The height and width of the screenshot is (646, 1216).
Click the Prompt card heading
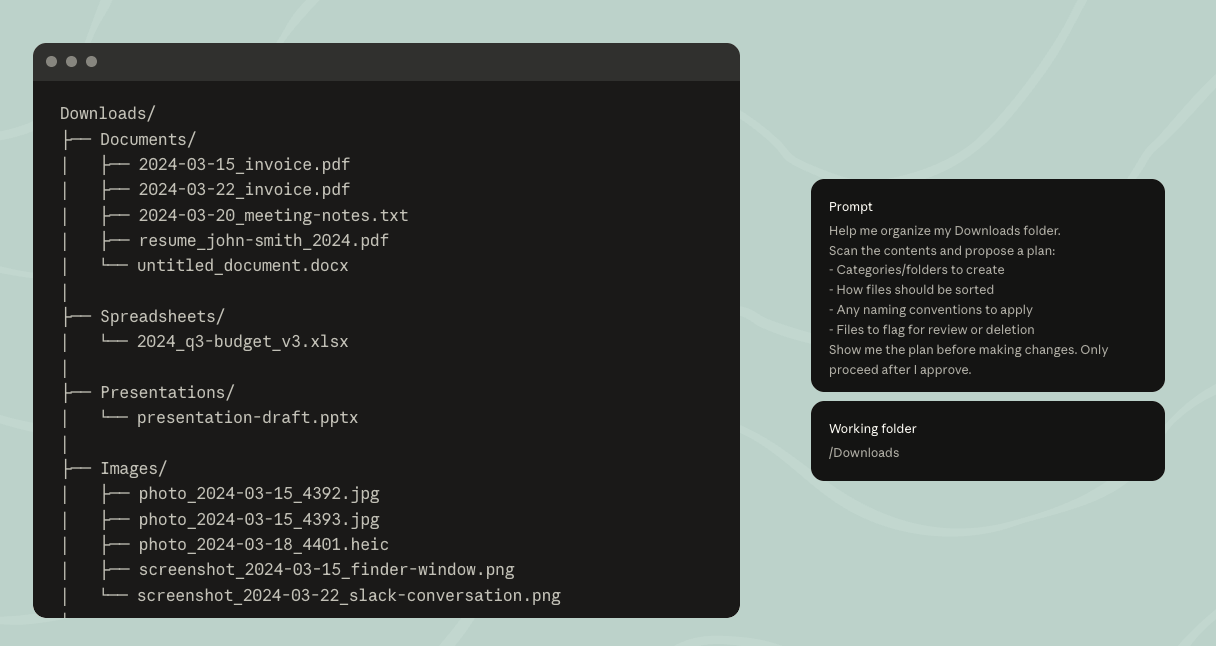(850, 207)
